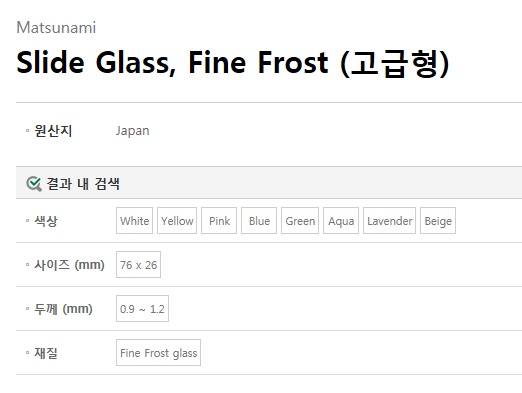
Task: Select the White color filter
Action: click(x=134, y=221)
